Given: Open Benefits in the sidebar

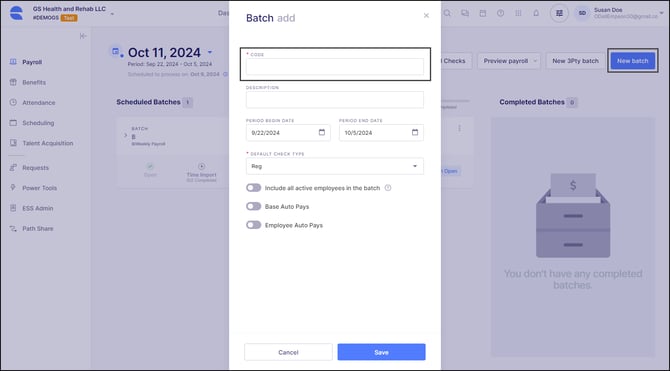Looking at the screenshot, I should (x=34, y=82).
